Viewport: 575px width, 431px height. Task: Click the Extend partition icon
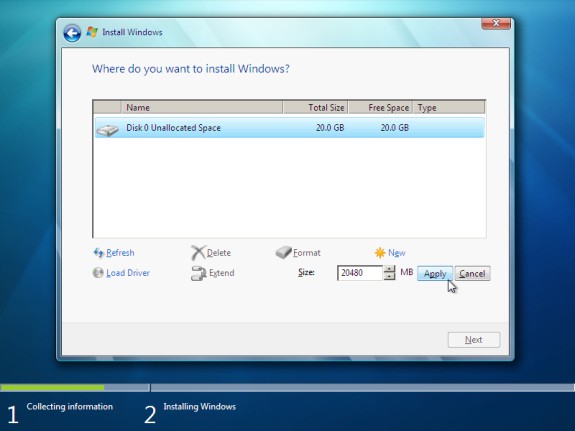pyautogui.click(x=198, y=273)
